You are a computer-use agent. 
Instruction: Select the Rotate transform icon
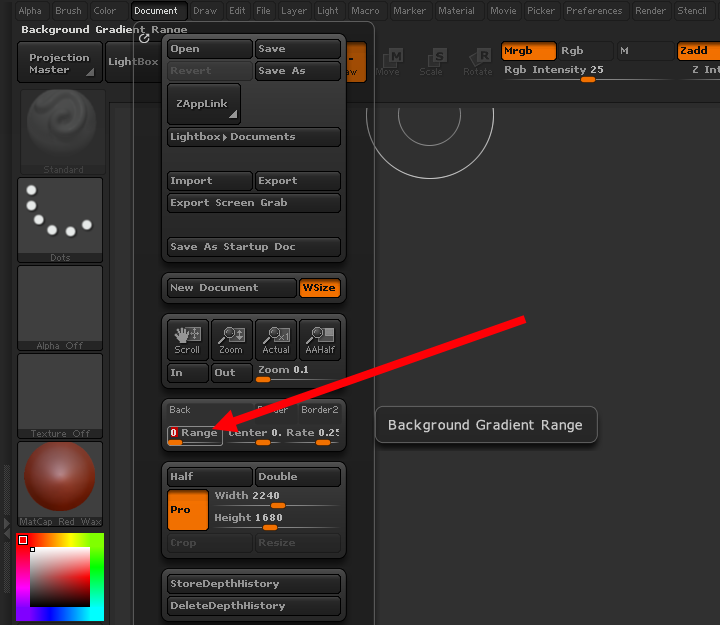tap(478, 62)
